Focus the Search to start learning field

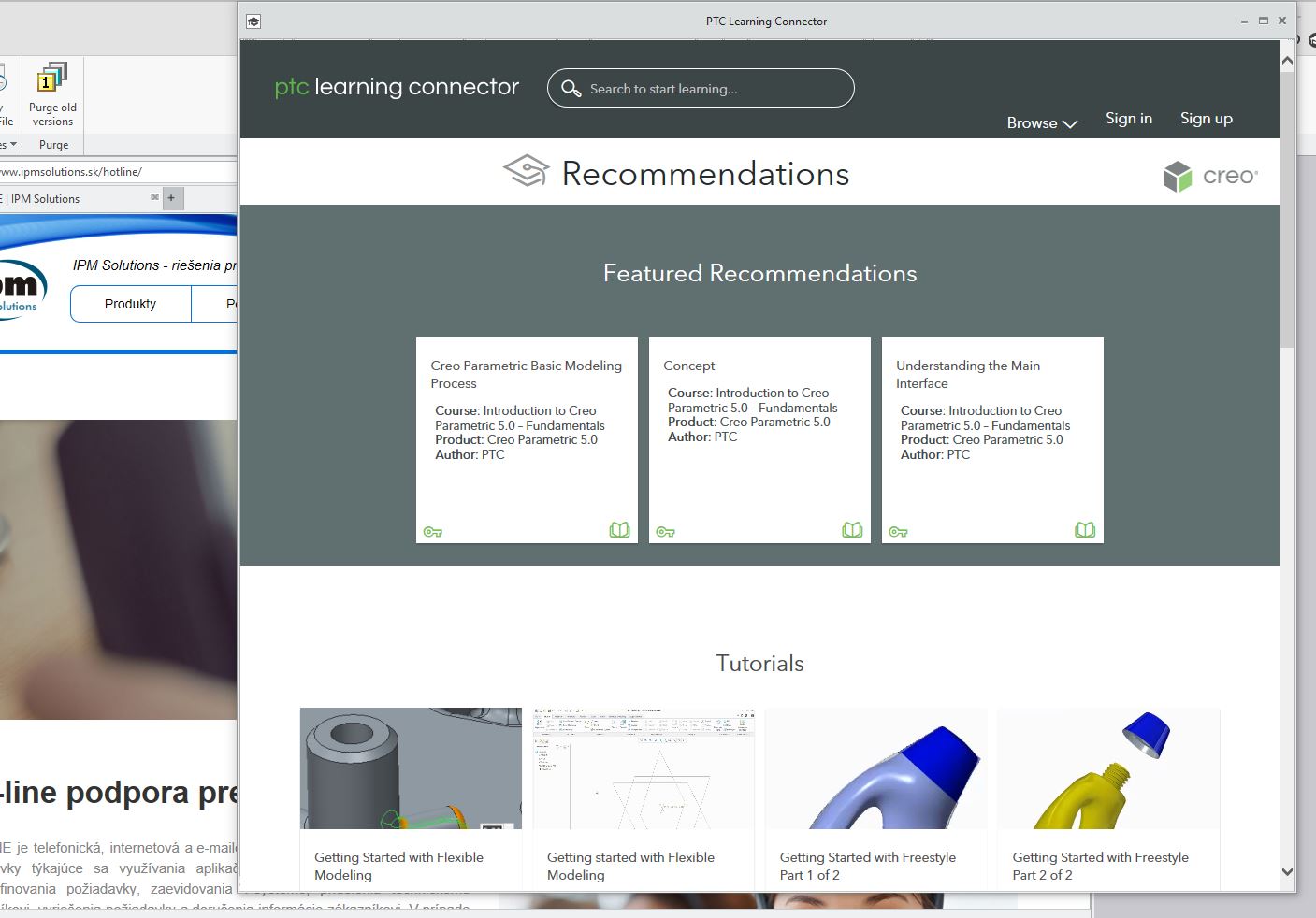701,88
